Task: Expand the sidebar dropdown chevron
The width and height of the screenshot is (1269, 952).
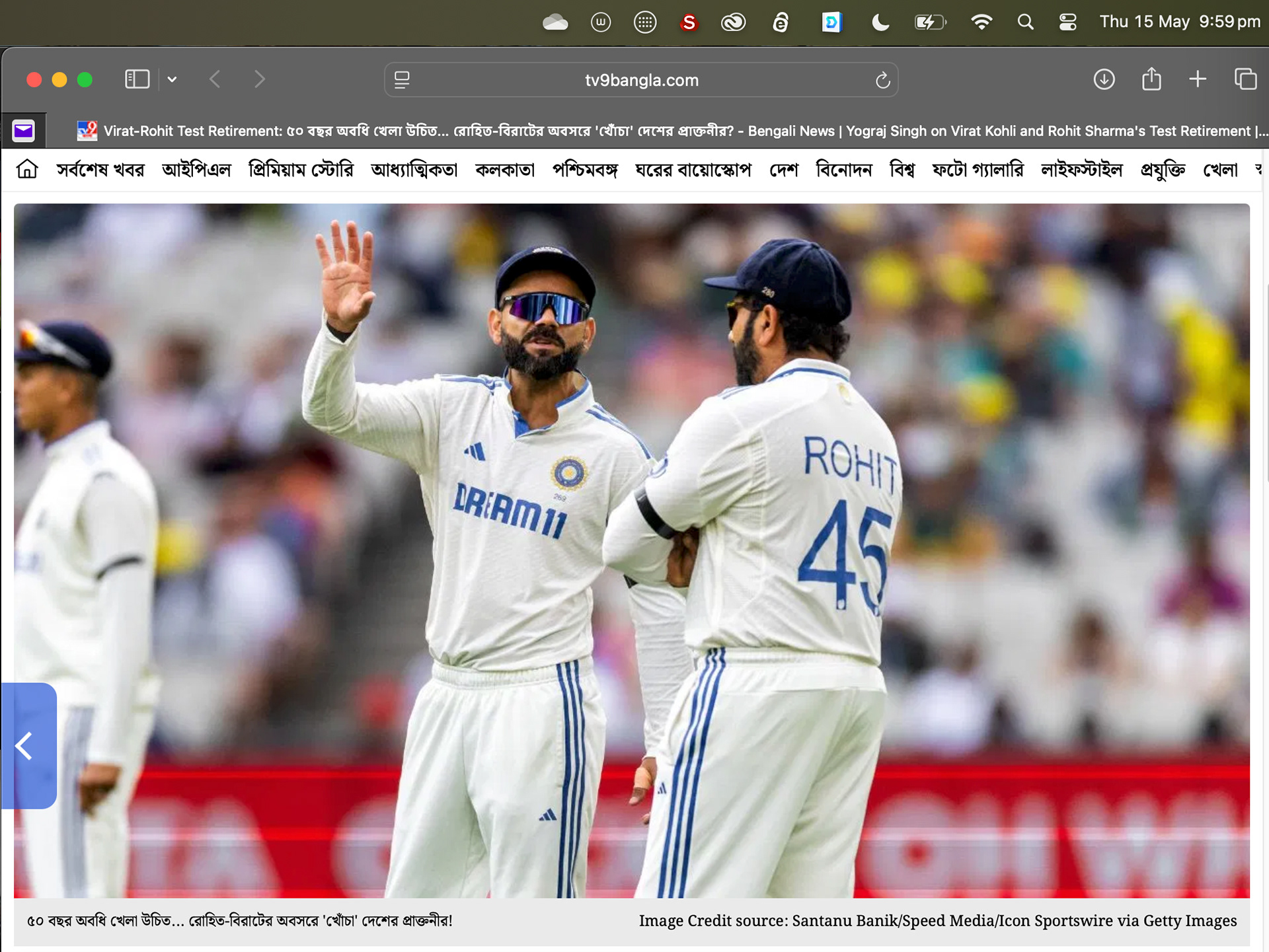Action: 172,79
